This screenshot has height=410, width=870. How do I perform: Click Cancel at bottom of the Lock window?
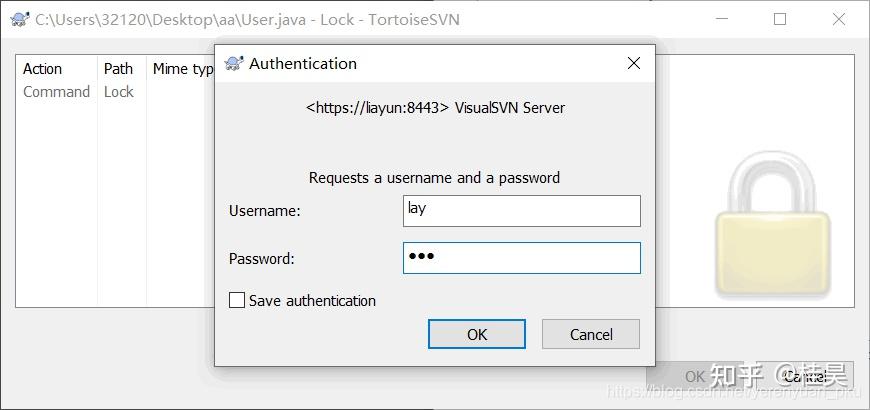pyautogui.click(x=805, y=377)
